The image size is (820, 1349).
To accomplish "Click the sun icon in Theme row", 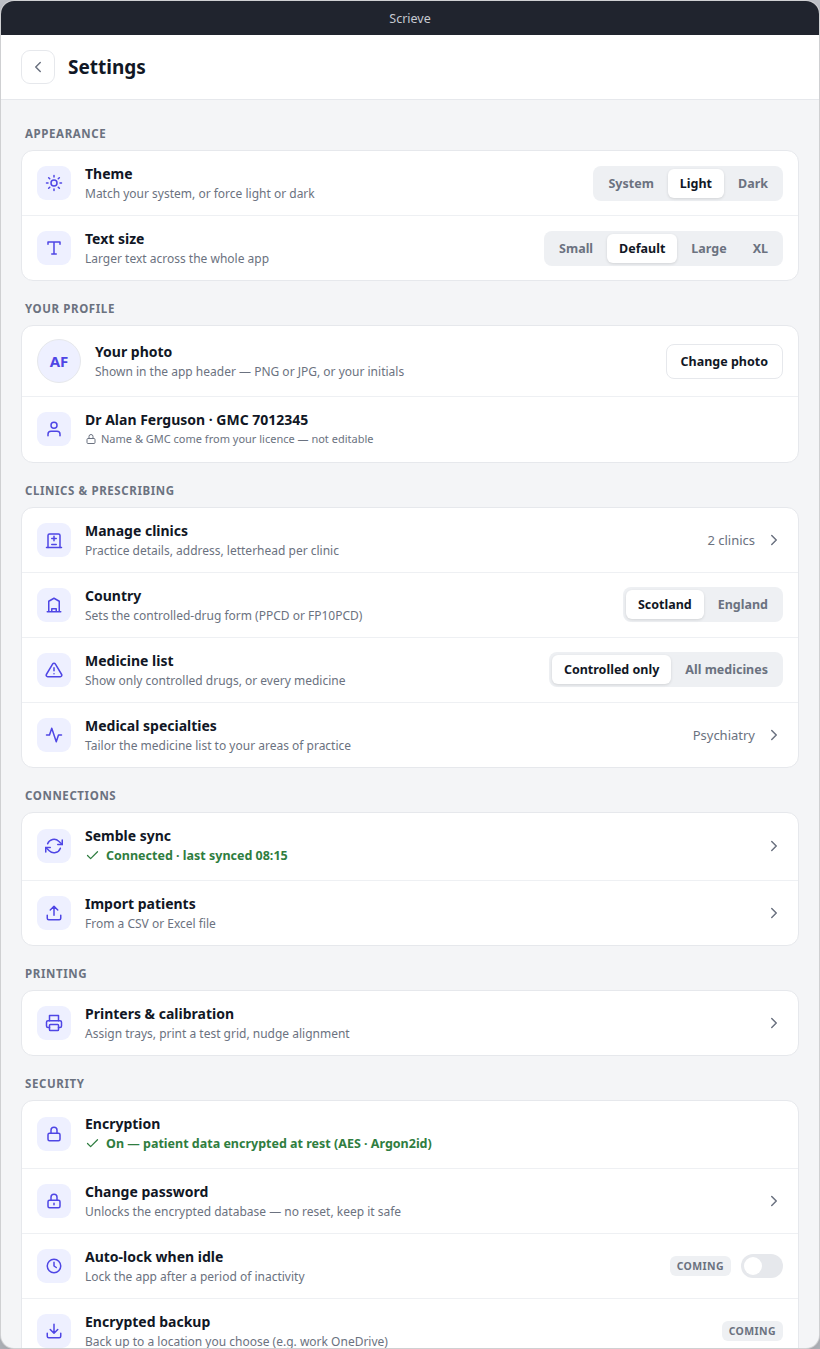I will pos(54,183).
